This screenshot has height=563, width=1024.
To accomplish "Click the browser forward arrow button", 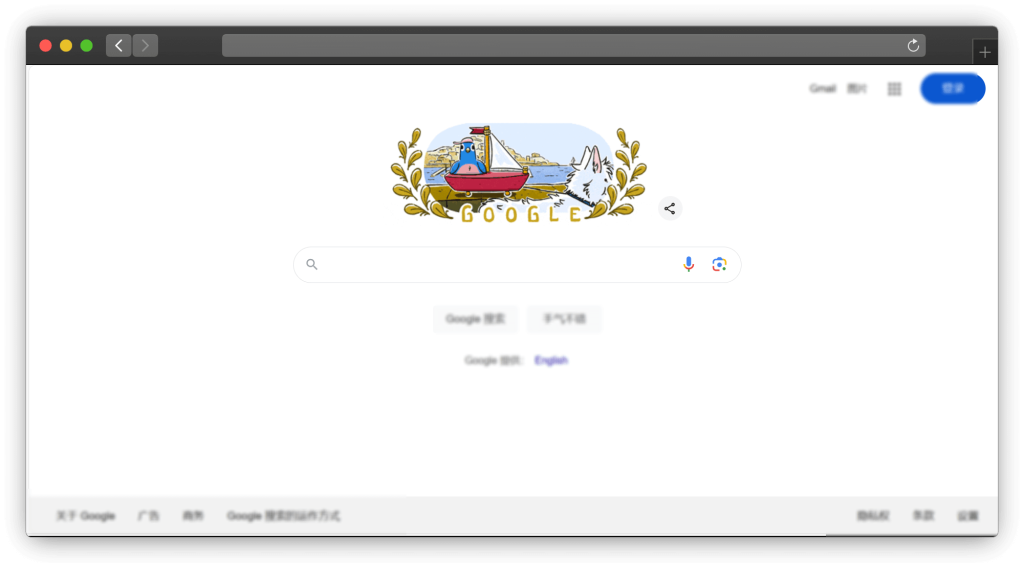I will pyautogui.click(x=145, y=46).
